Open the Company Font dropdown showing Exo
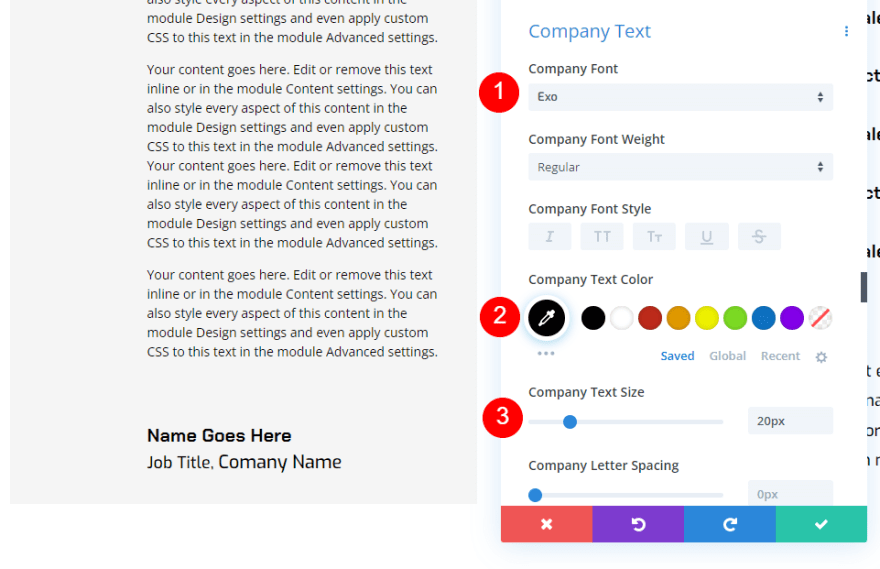880x569 pixels. click(680, 97)
